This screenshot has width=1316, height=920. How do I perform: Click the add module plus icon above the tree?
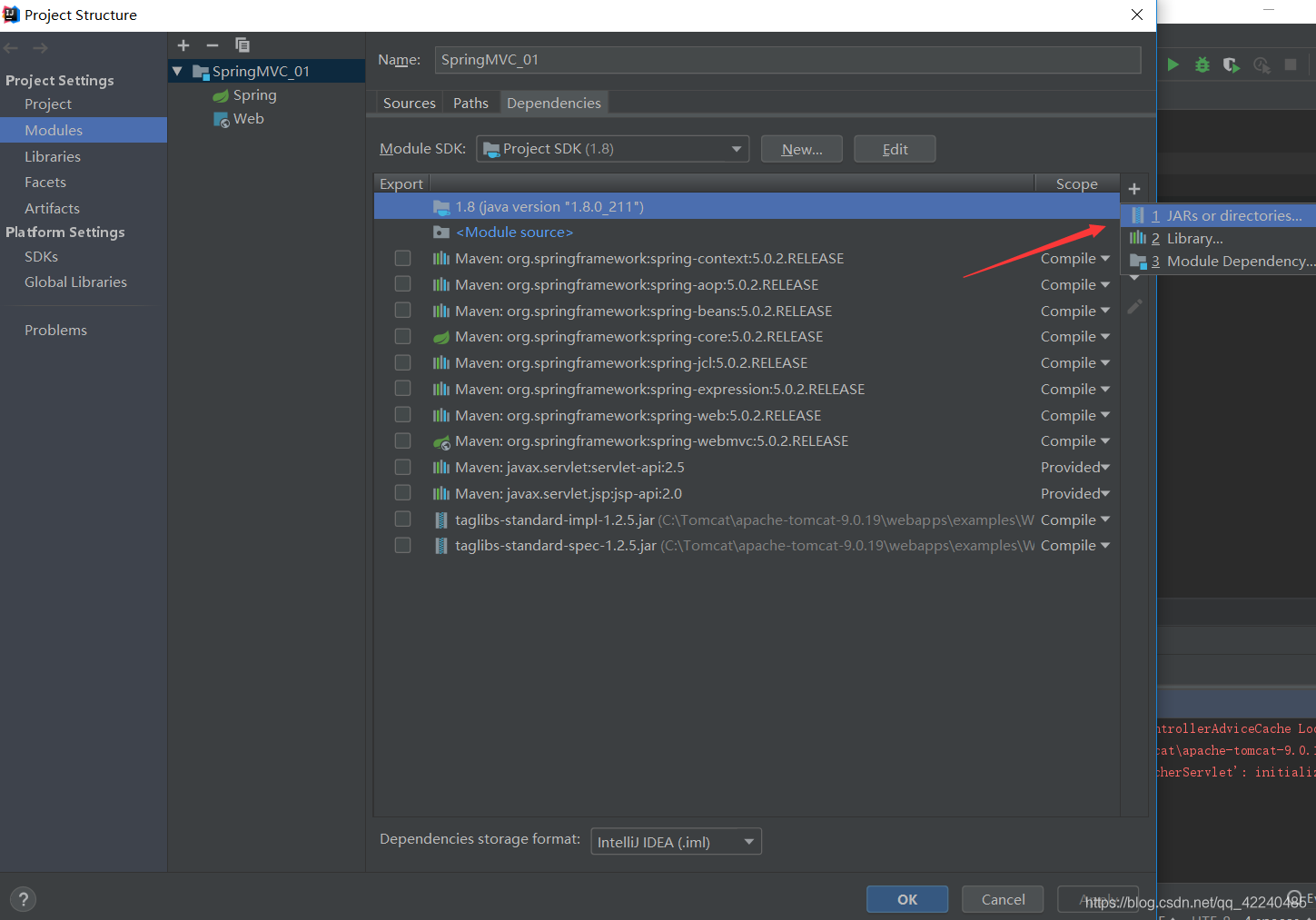(x=183, y=45)
